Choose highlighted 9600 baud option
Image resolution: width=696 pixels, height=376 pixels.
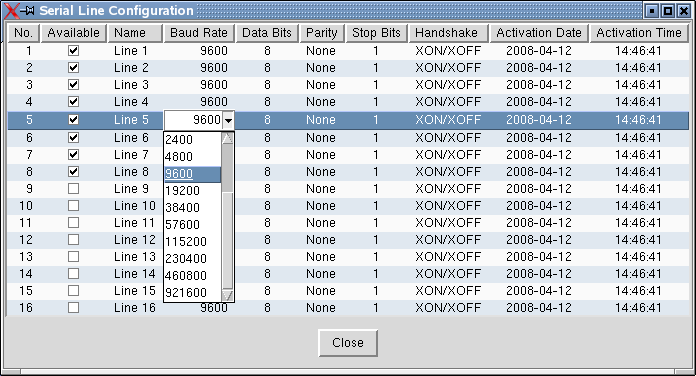192,174
